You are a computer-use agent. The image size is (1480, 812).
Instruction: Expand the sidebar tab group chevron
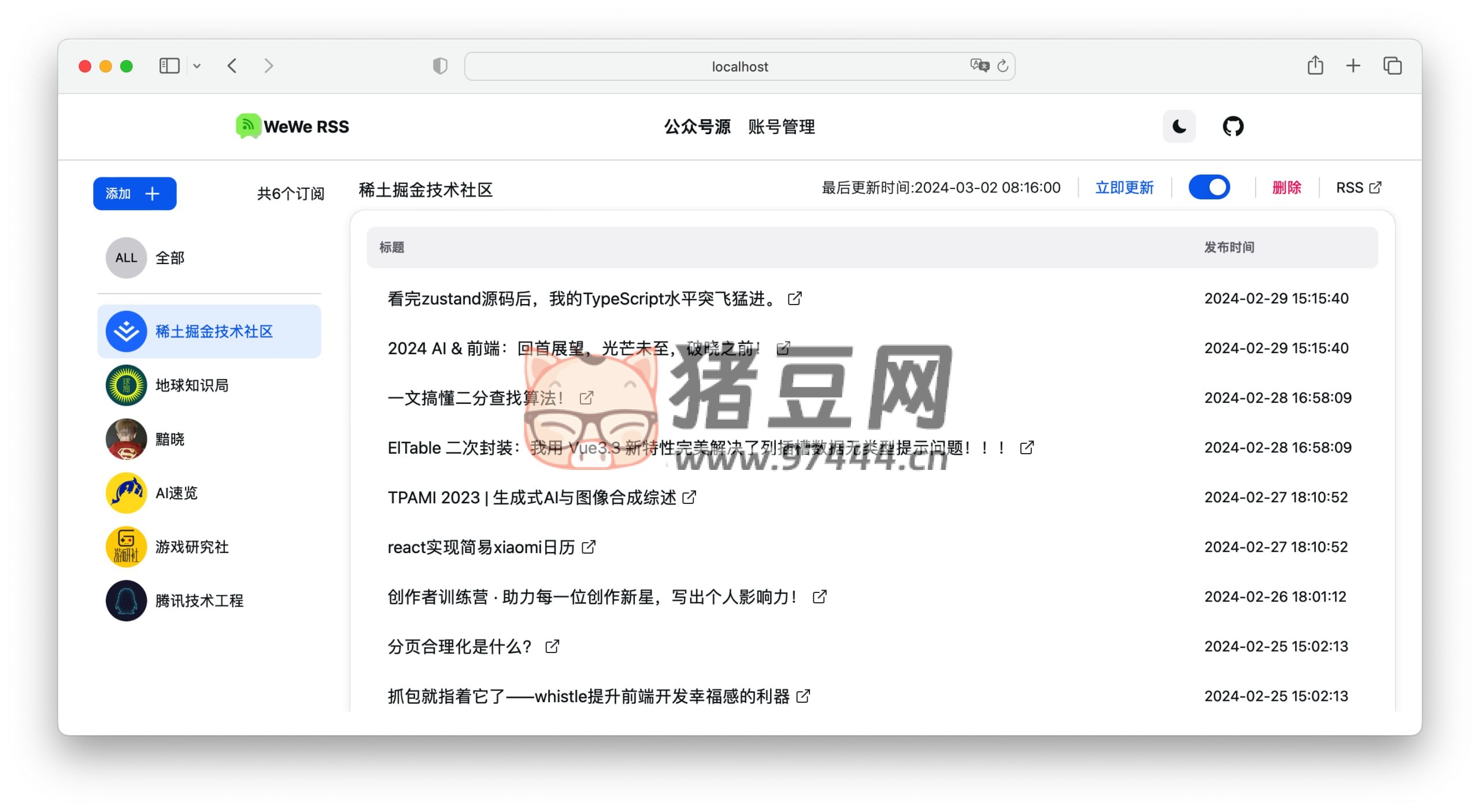pyautogui.click(x=197, y=66)
